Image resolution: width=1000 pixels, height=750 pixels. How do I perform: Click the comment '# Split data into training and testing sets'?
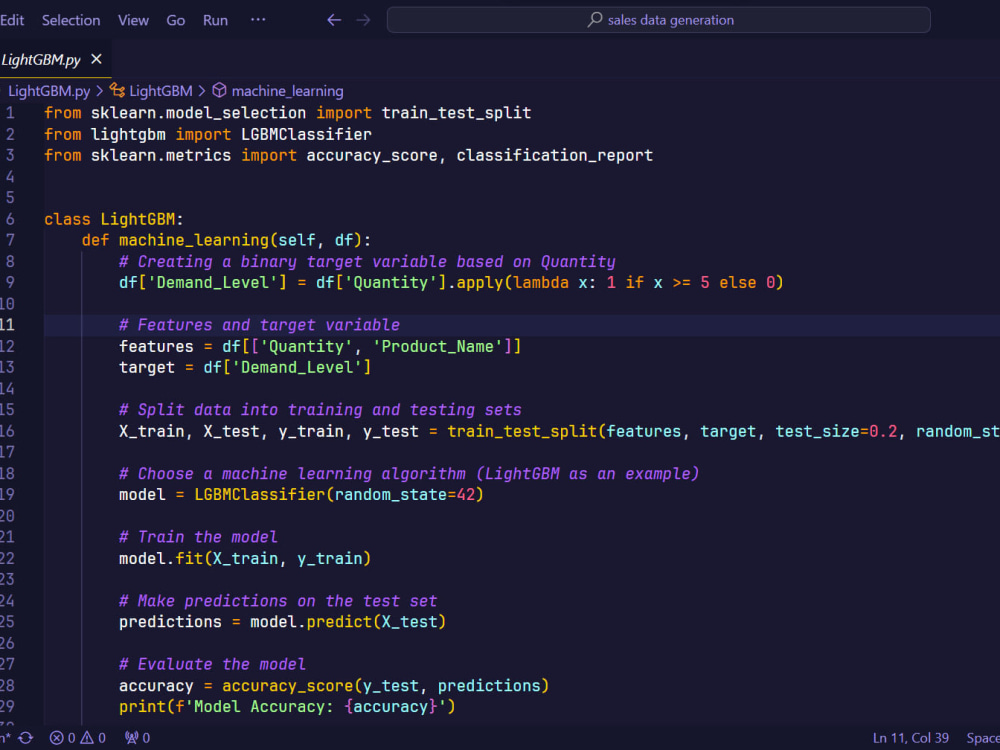pyautogui.click(x=321, y=410)
